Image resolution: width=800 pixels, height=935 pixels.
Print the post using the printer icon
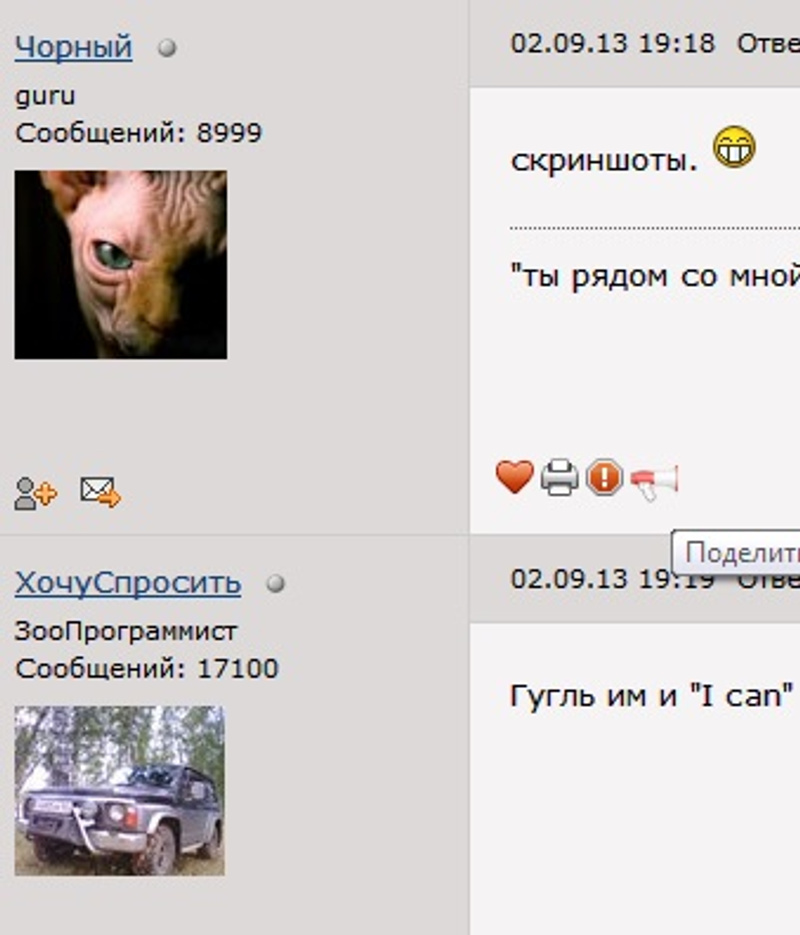(x=559, y=478)
